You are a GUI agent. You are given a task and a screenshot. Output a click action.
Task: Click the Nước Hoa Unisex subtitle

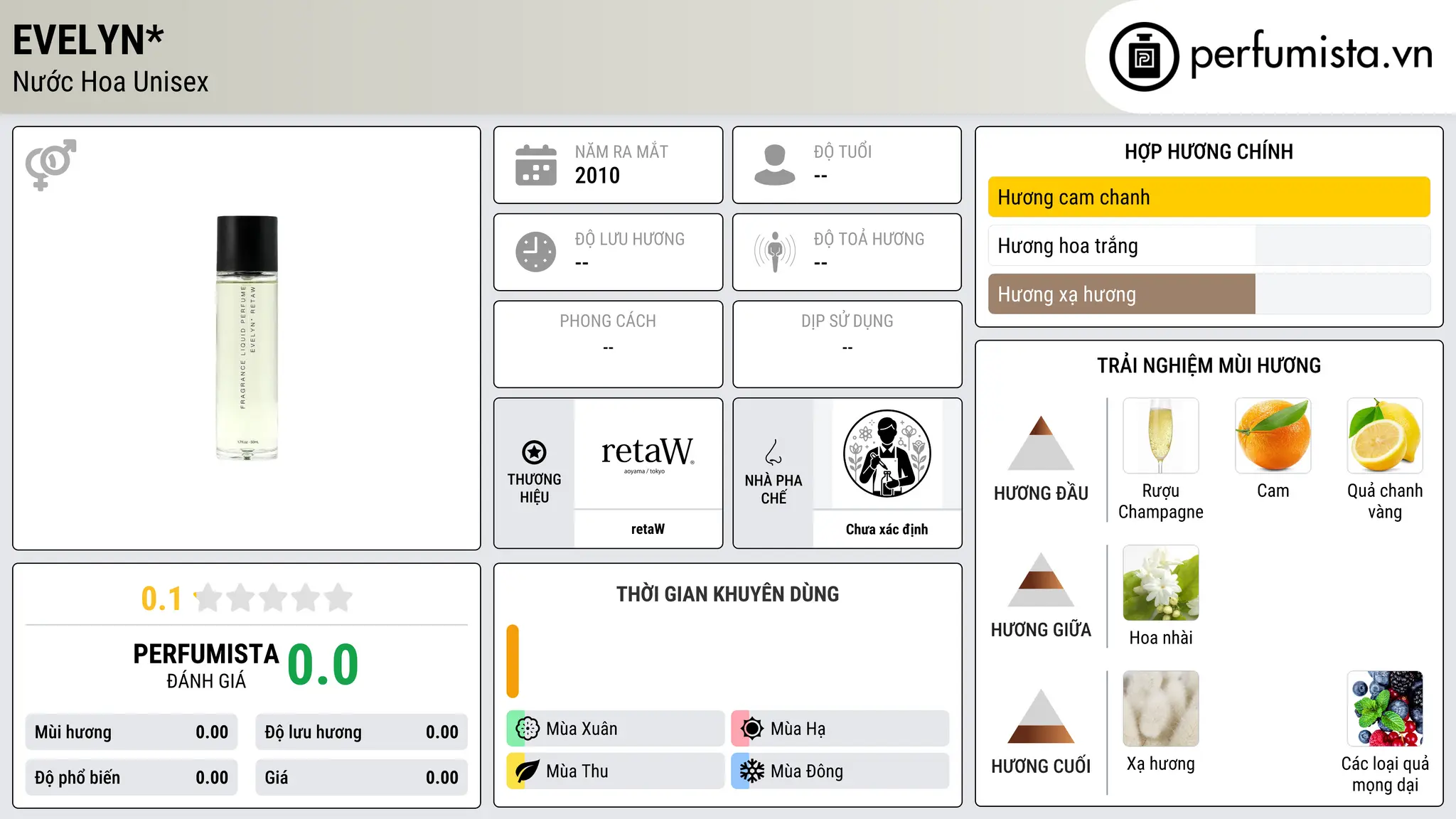pos(111,82)
